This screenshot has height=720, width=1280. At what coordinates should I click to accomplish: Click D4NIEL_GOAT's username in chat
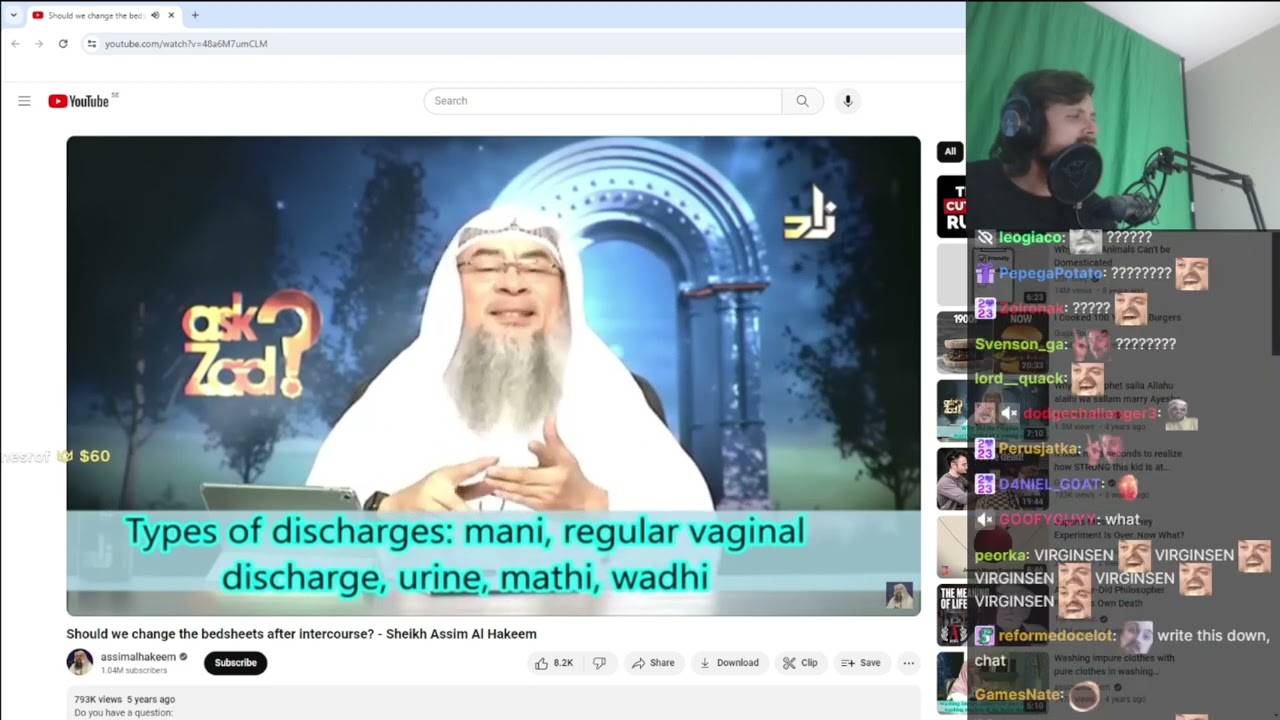[x=1049, y=484]
